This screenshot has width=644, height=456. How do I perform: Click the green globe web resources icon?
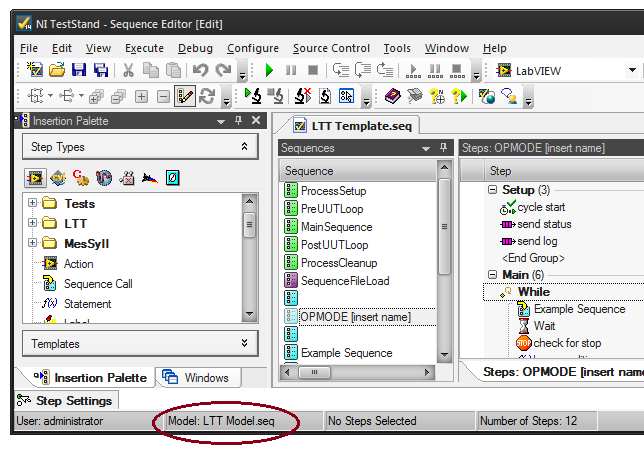pyautogui.click(x=487, y=97)
